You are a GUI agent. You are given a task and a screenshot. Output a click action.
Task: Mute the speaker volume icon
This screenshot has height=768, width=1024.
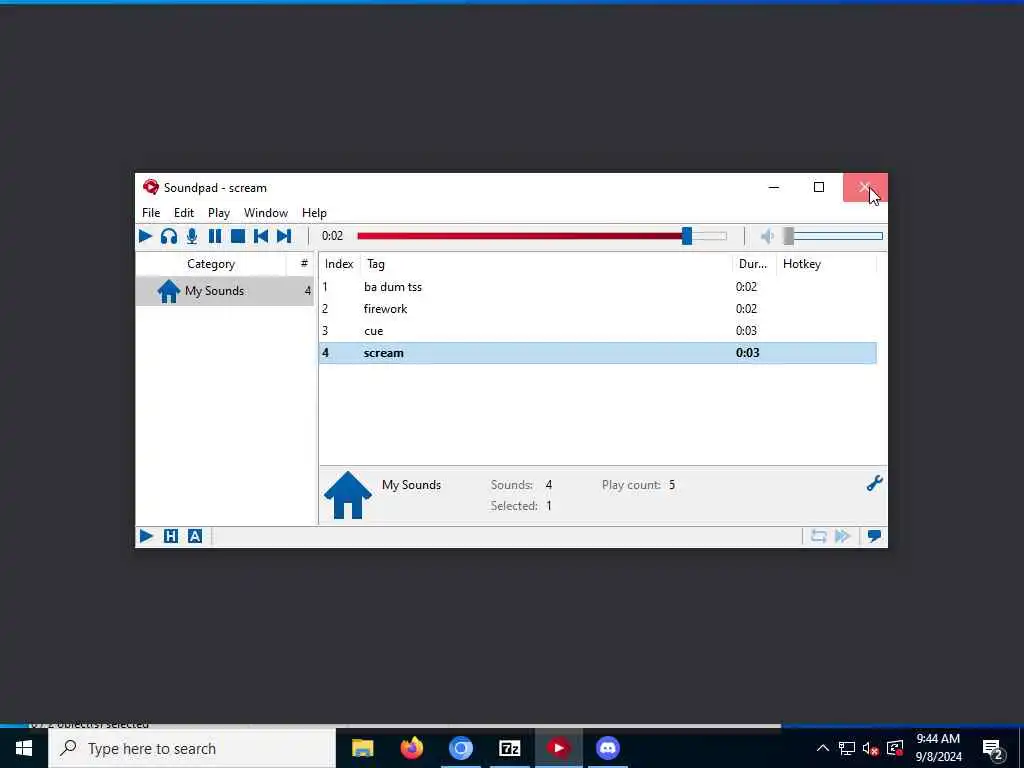[x=767, y=236]
